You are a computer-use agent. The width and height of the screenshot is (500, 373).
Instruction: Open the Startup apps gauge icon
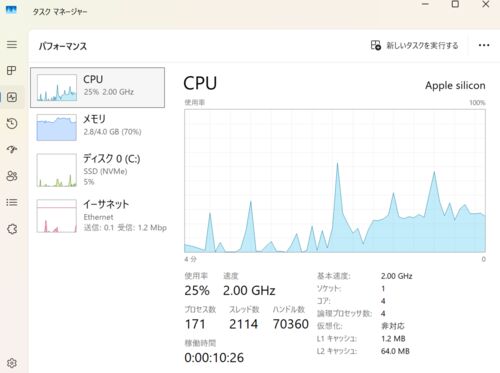(x=12, y=149)
